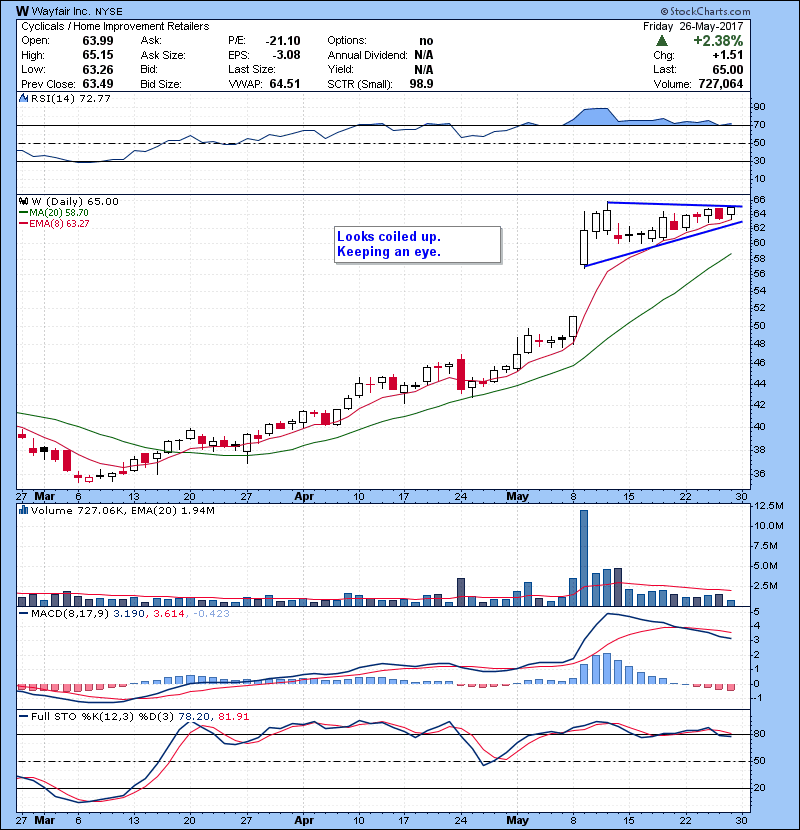The image size is (800, 830).
Task: Click the Volume value 727,064
Action: pyautogui.click(x=721, y=84)
